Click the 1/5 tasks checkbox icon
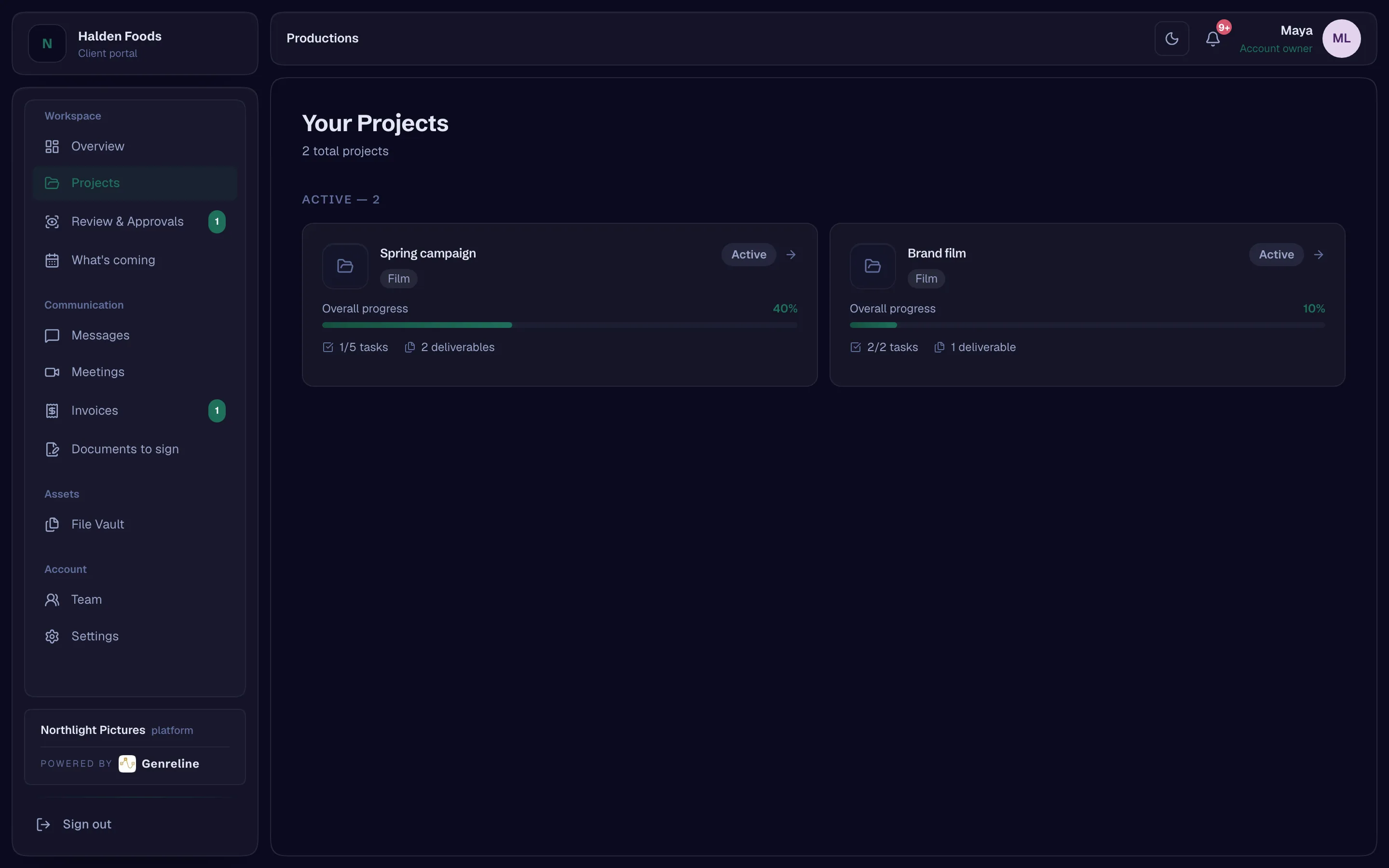Image resolution: width=1389 pixels, height=868 pixels. pos(328,347)
